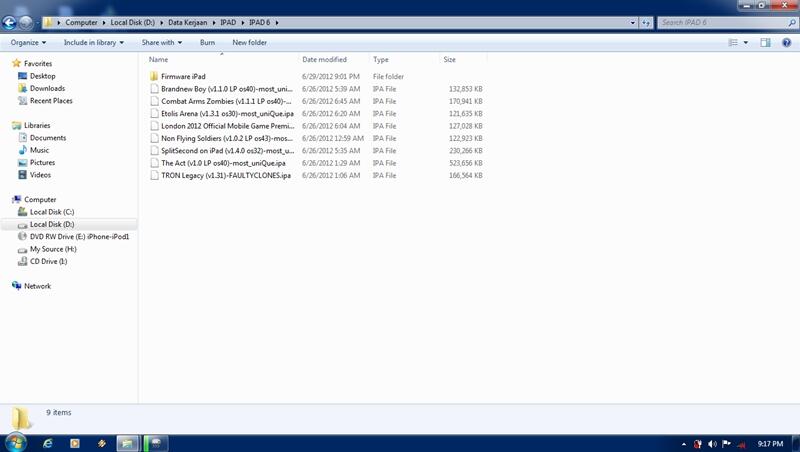This screenshot has width=800, height=452.
Task: Open Libraries in navigation pane
Action: click(37, 125)
